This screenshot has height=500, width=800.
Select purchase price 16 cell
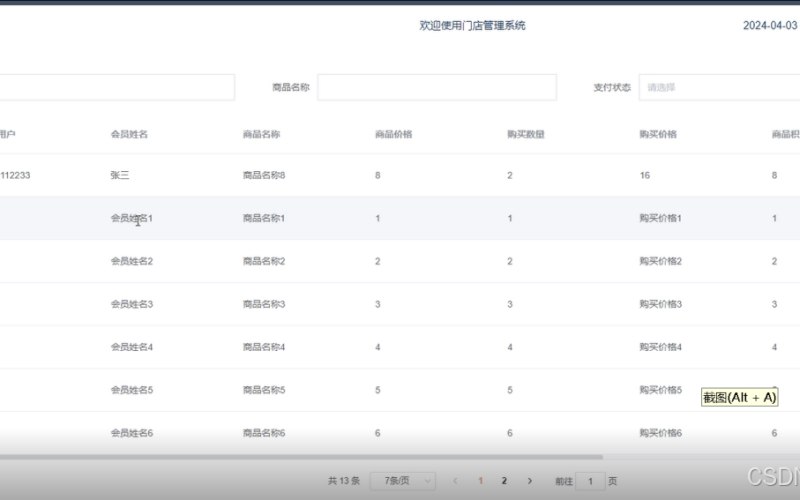tap(644, 175)
